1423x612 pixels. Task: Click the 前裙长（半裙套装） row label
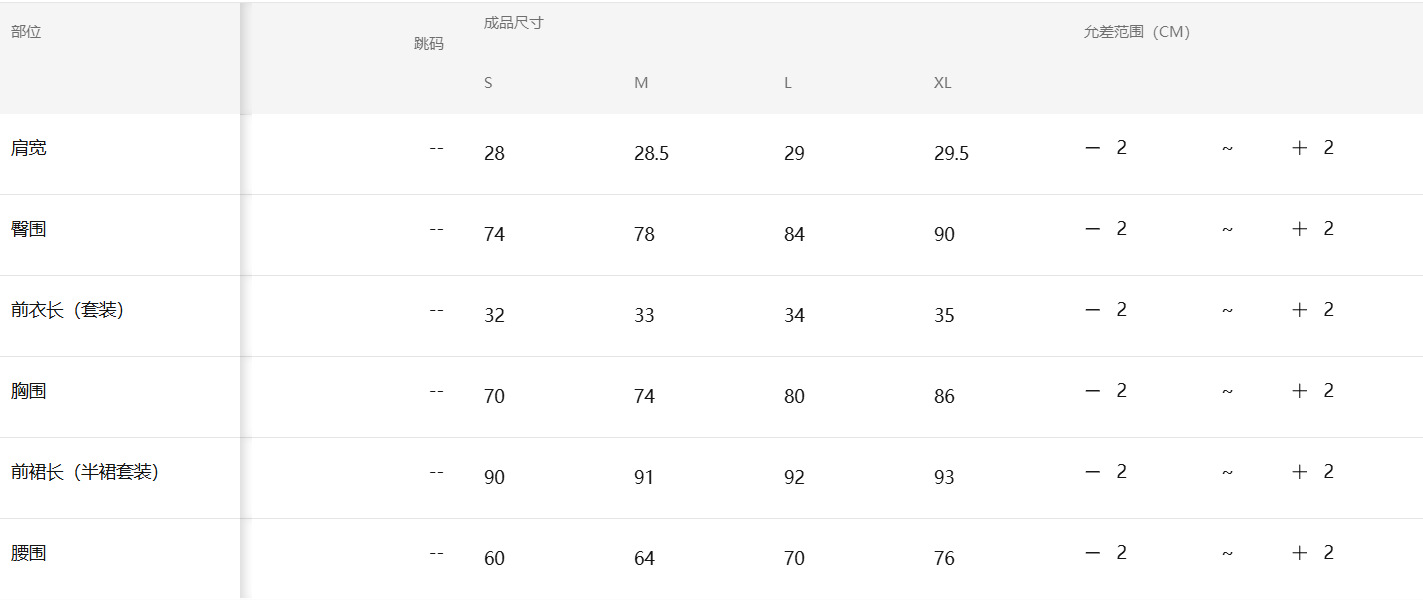(85, 472)
